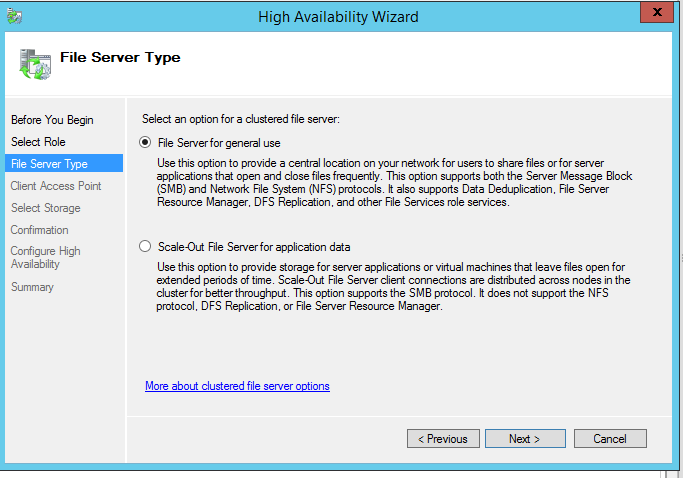The height and width of the screenshot is (478, 683).
Task: Jump to the Select Role step
Action: 38,142
